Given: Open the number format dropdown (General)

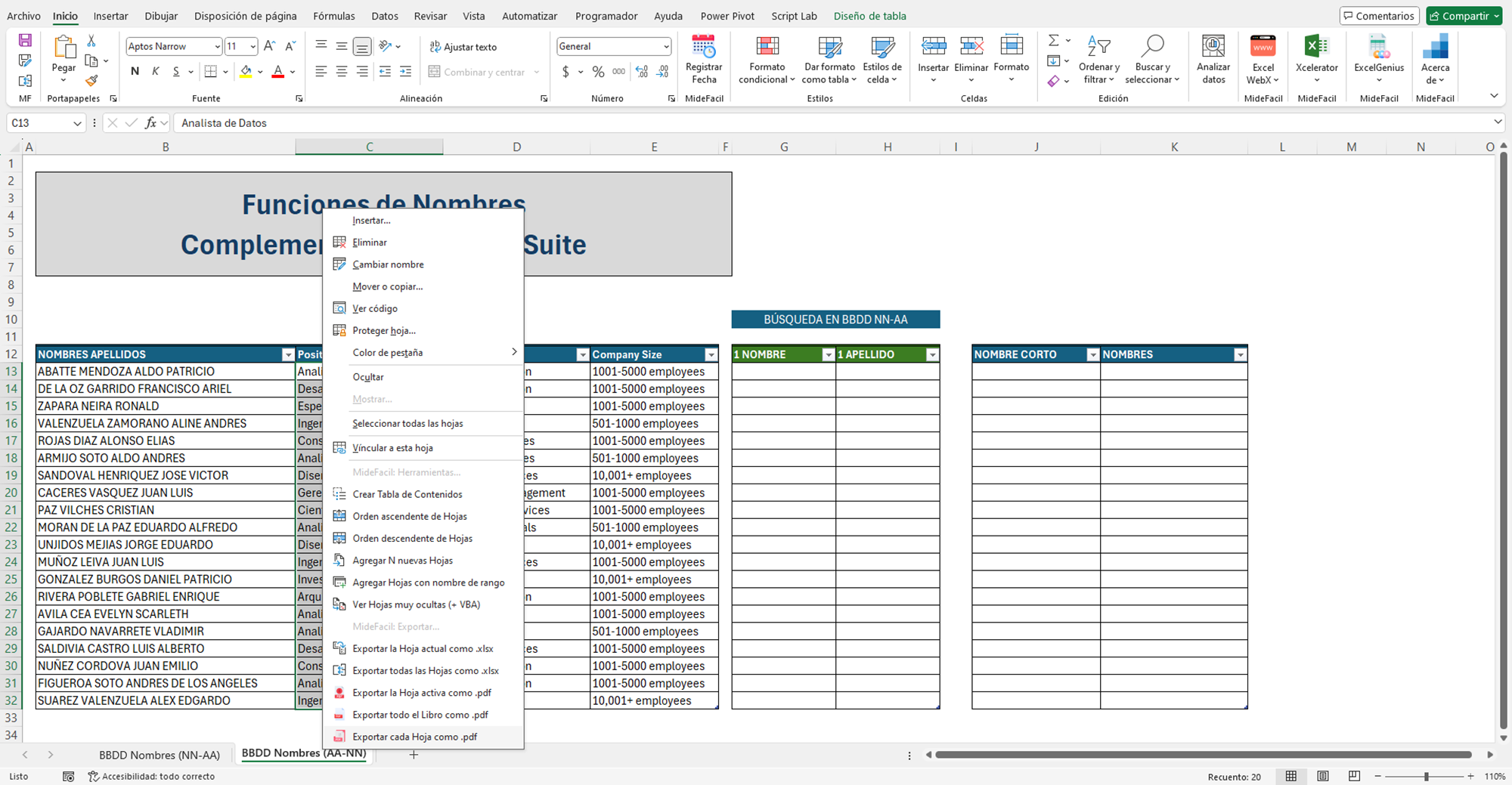Looking at the screenshot, I should click(x=665, y=47).
